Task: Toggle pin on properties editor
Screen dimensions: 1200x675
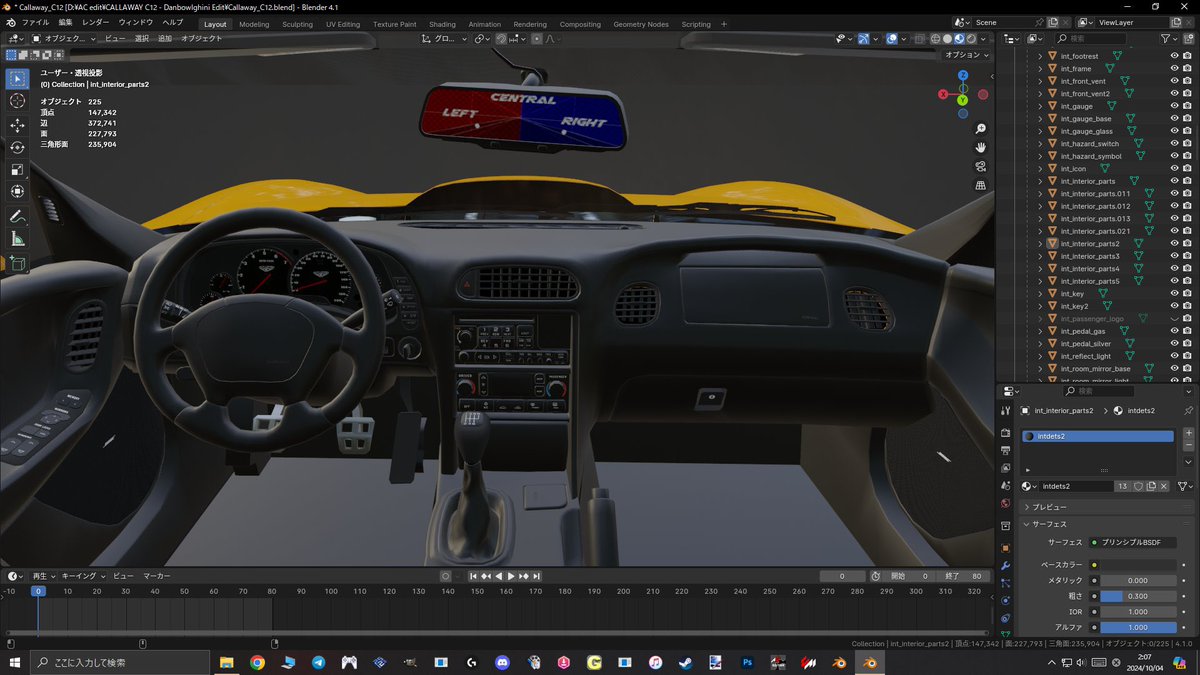Action: [x=1188, y=411]
